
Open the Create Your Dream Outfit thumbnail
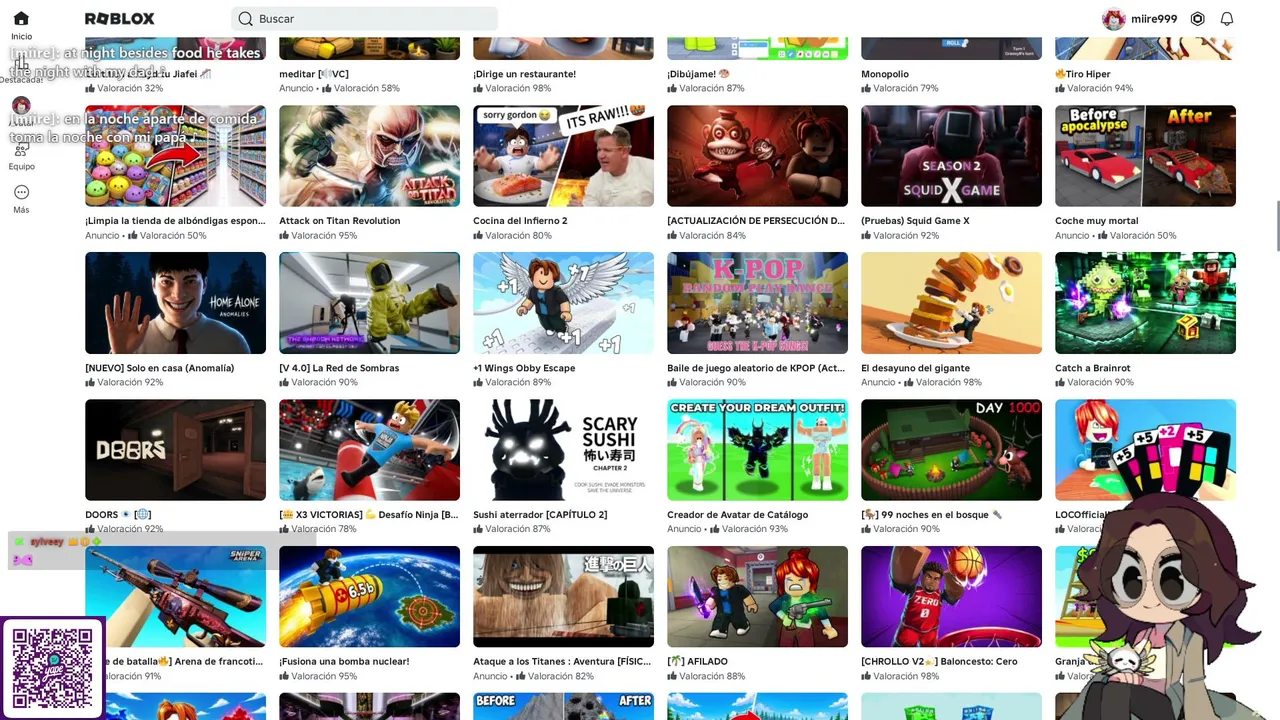pyautogui.click(x=757, y=450)
